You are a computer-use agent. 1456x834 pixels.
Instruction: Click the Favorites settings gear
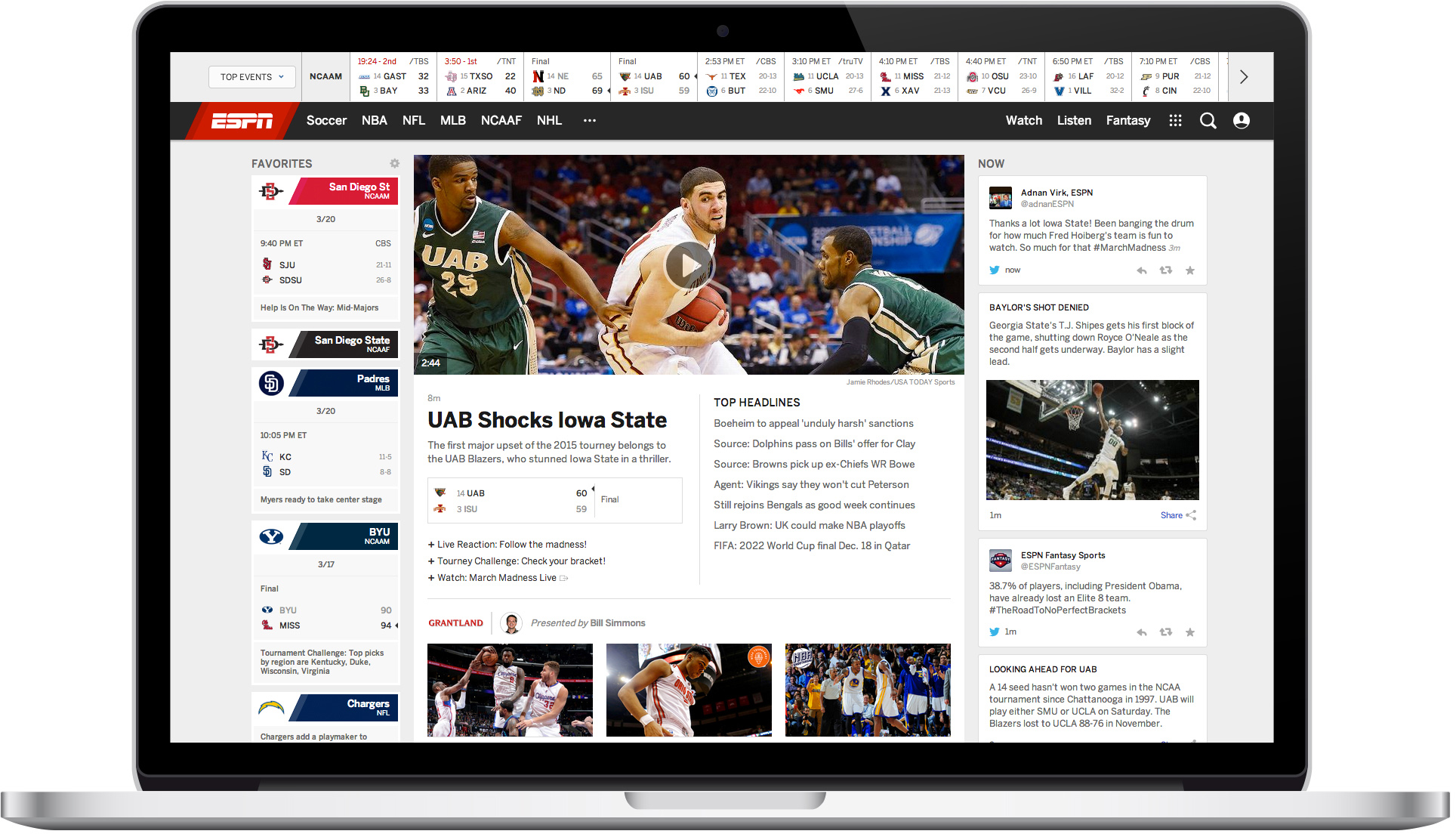tap(396, 164)
